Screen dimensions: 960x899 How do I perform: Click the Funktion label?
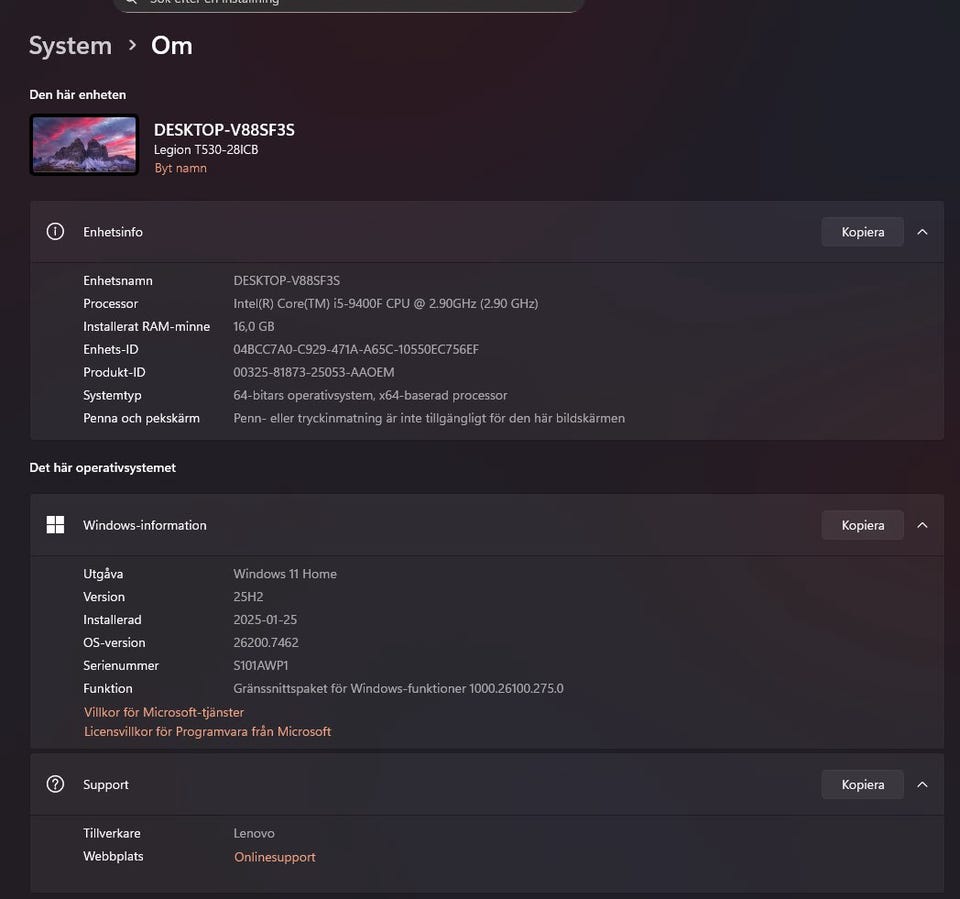(108, 688)
